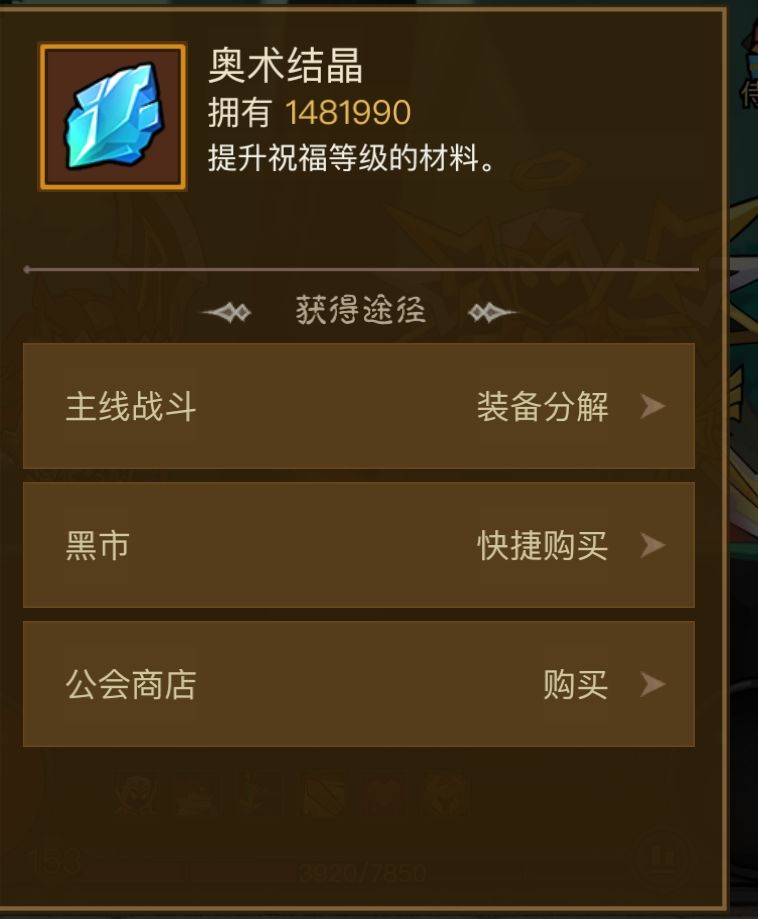Image resolution: width=758 pixels, height=919 pixels.
Task: Click the ornament left of 获得途径
Action: [x=226, y=312]
